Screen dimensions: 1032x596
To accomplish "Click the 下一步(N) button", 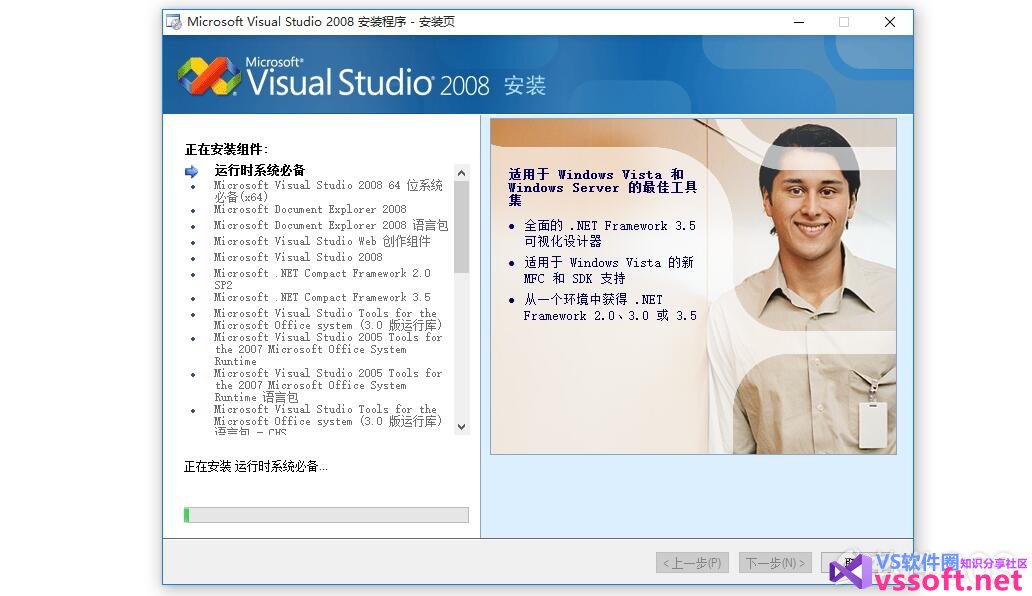I will 775,562.
